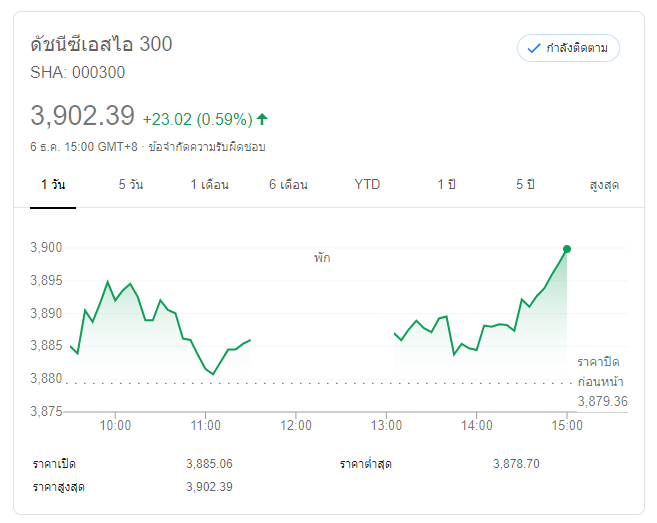Switch to the 5 วัน tab
Viewport: 657px width, 523px height.
coord(130,185)
